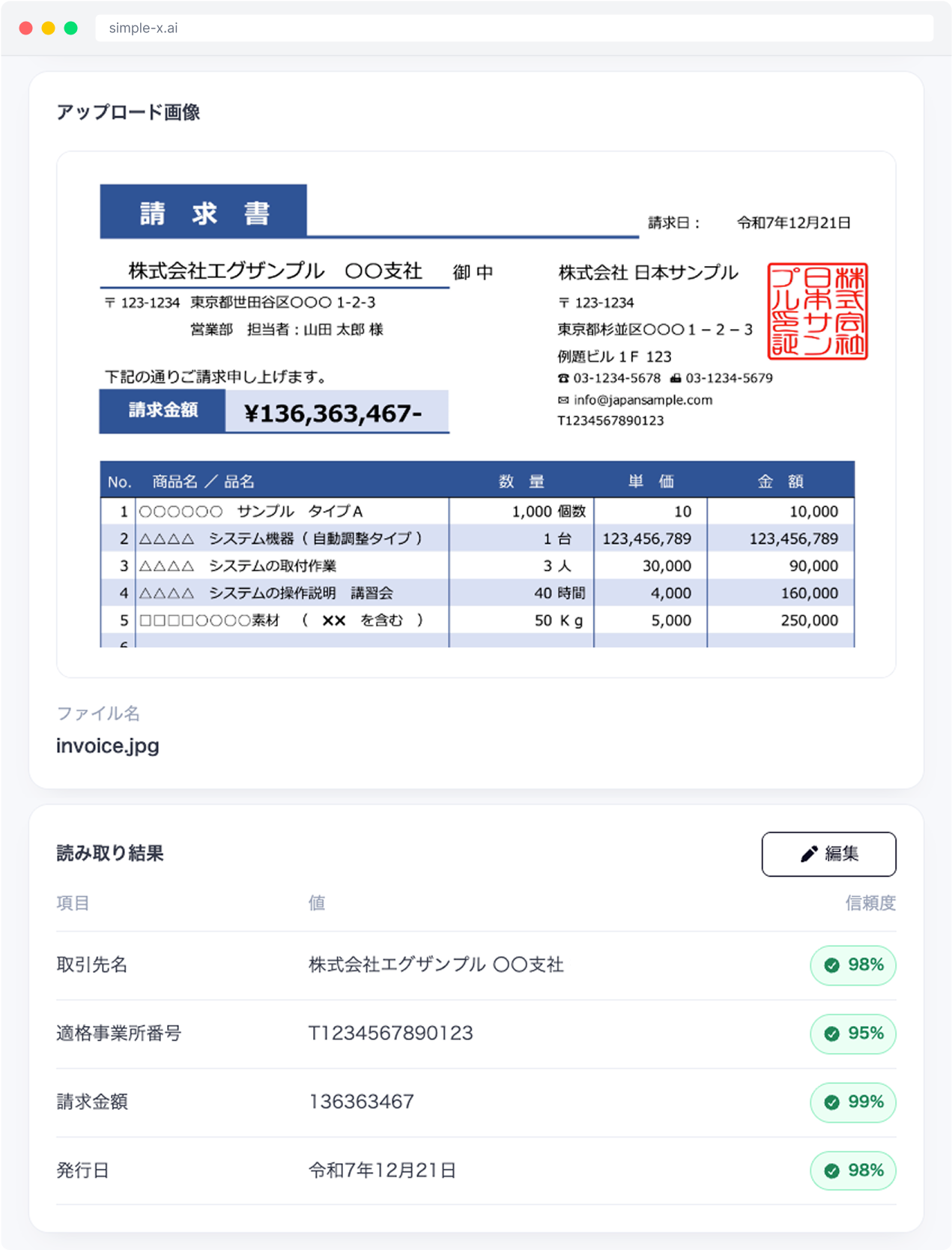Click the check icon on the 95% badge
The height and width of the screenshot is (1250, 952).
(x=831, y=1033)
